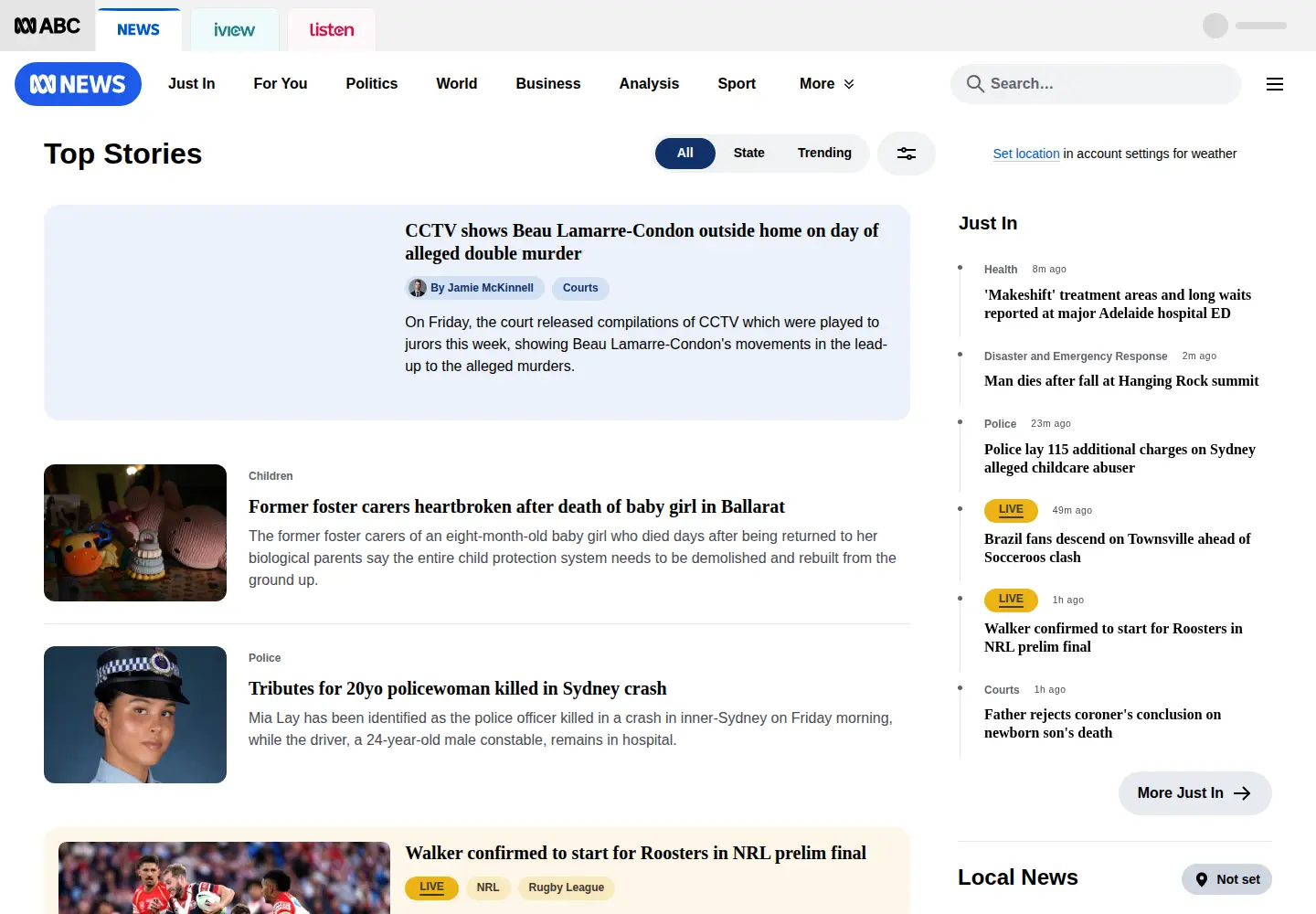
Task: Open the Sport section
Action: pyautogui.click(x=737, y=84)
